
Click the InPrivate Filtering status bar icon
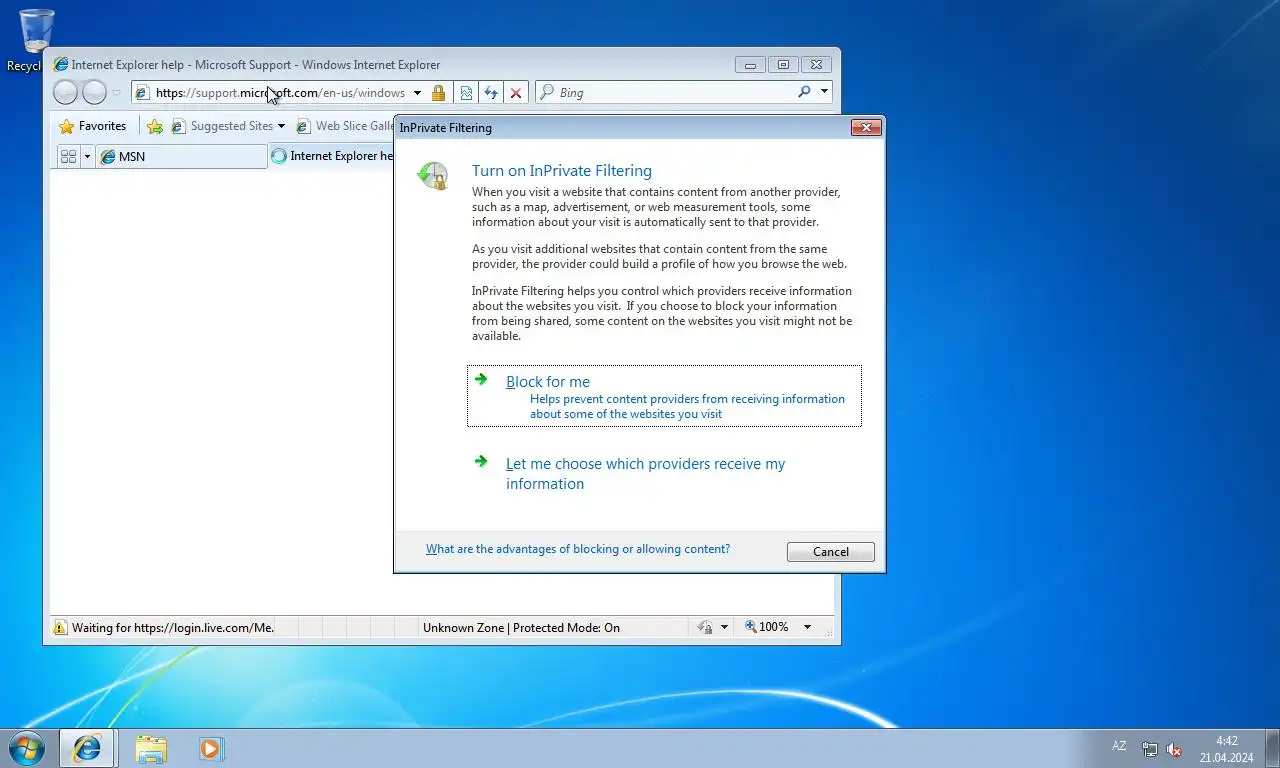[x=705, y=627]
